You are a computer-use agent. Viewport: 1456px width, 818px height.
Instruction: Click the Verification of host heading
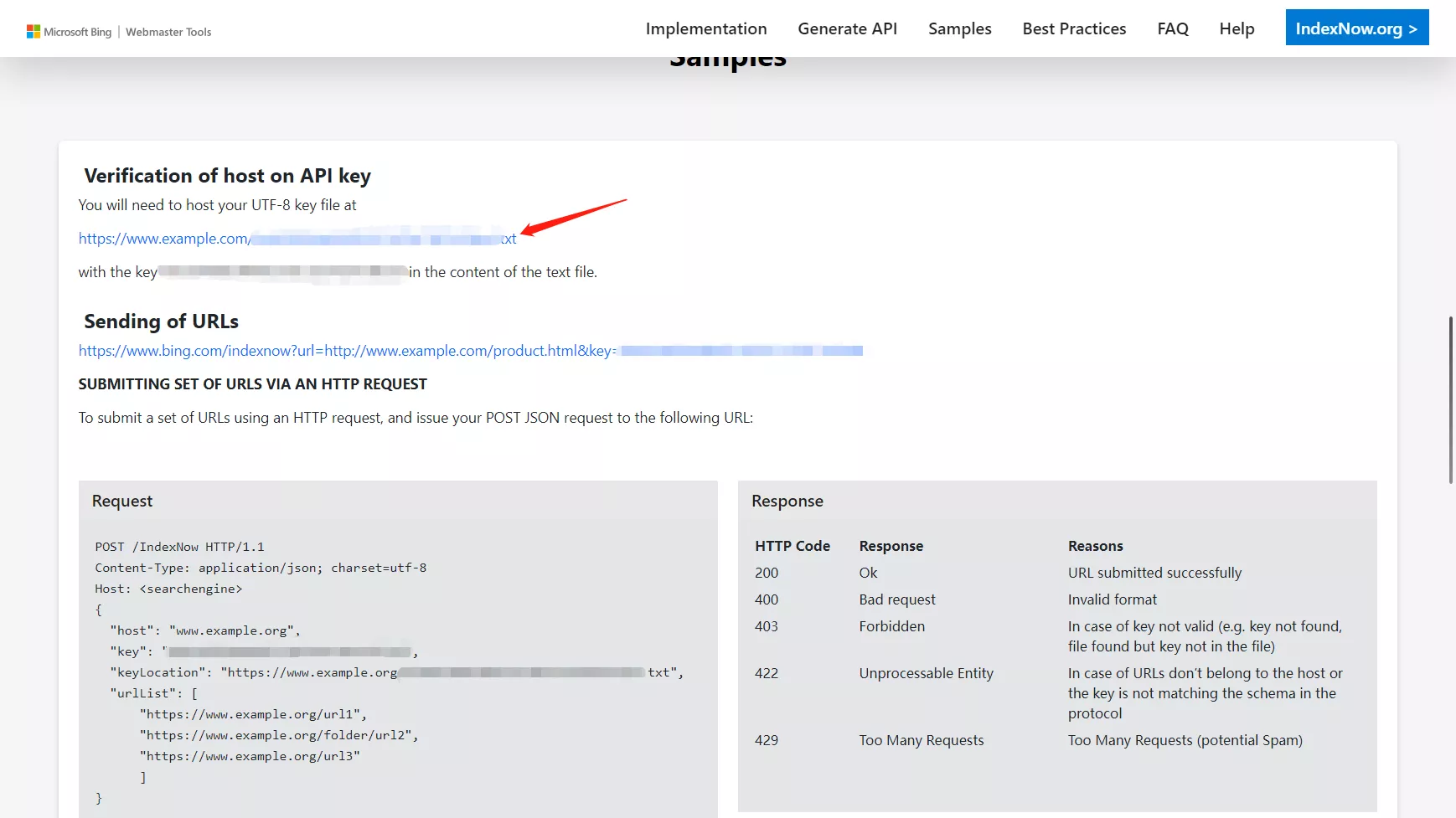click(x=228, y=176)
